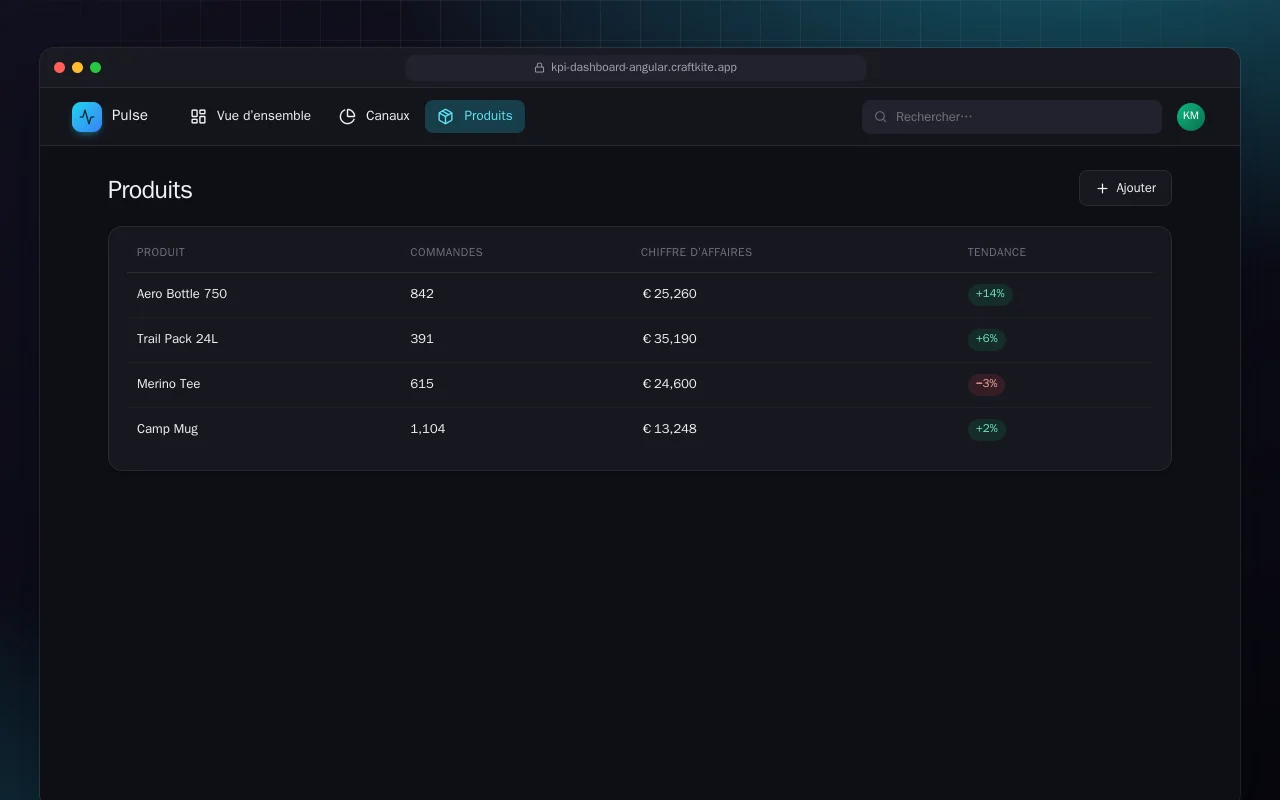Click the plus icon on Ajouter

(1102, 188)
